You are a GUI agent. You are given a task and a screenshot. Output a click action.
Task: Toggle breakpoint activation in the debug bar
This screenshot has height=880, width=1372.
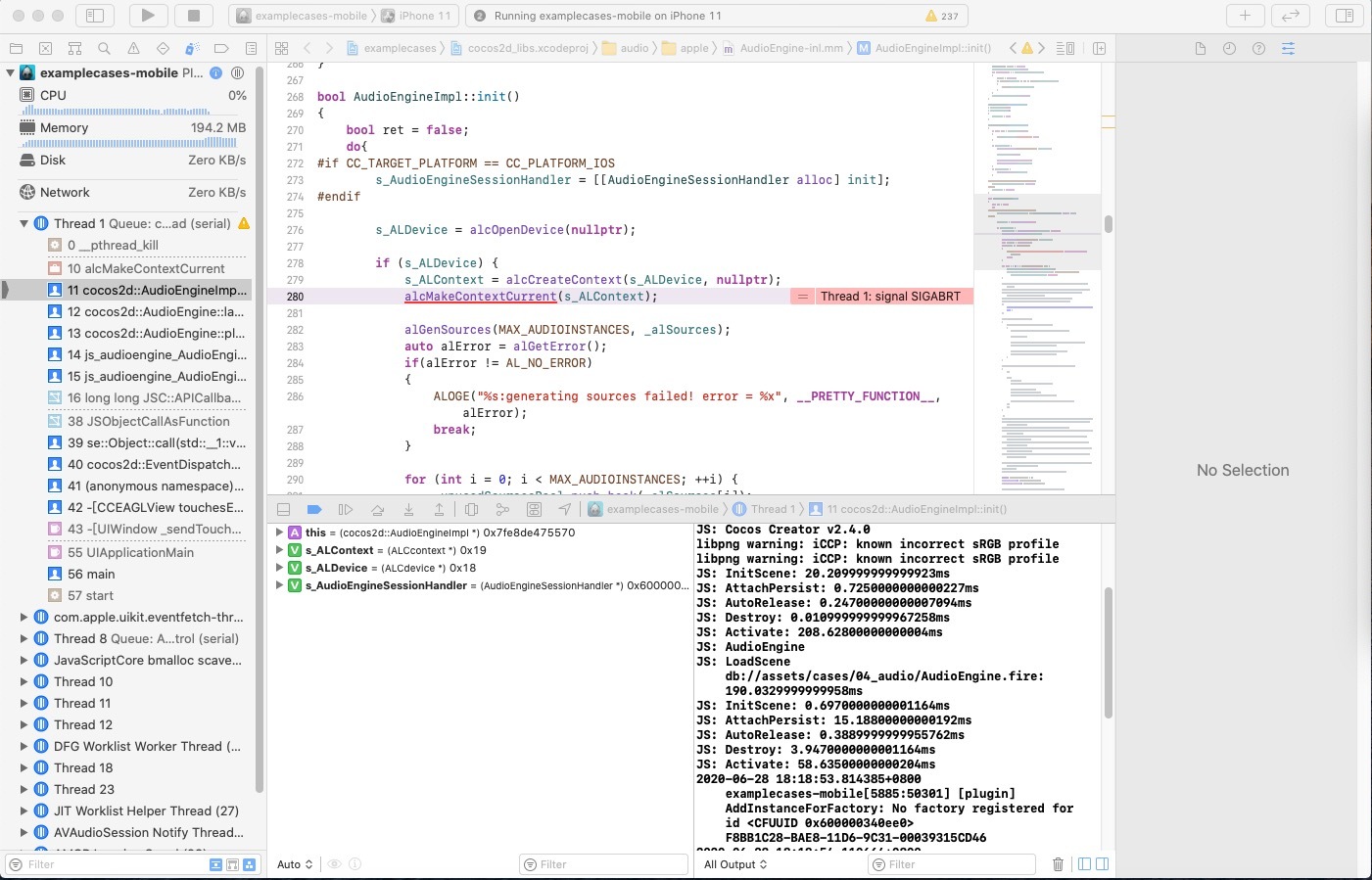point(314,509)
